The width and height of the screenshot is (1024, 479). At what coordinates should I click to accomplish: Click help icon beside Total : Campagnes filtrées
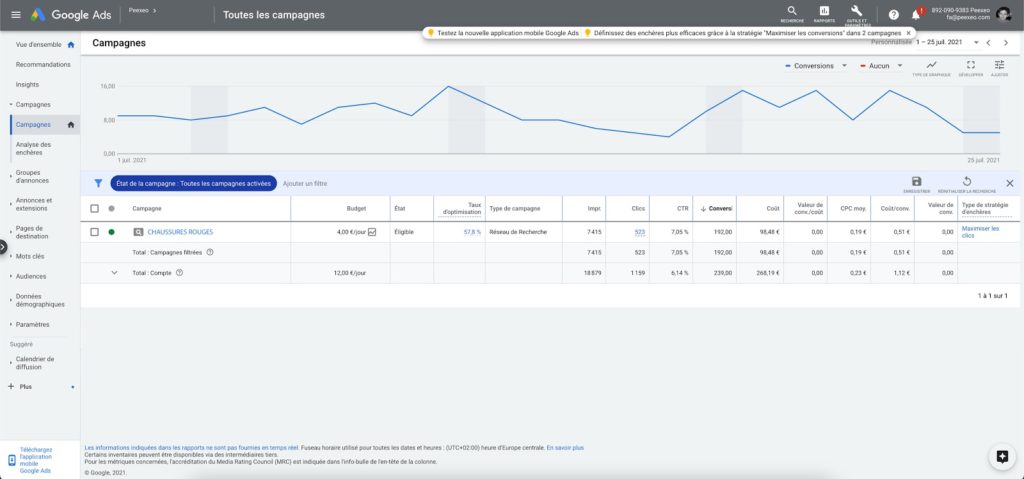coord(210,252)
